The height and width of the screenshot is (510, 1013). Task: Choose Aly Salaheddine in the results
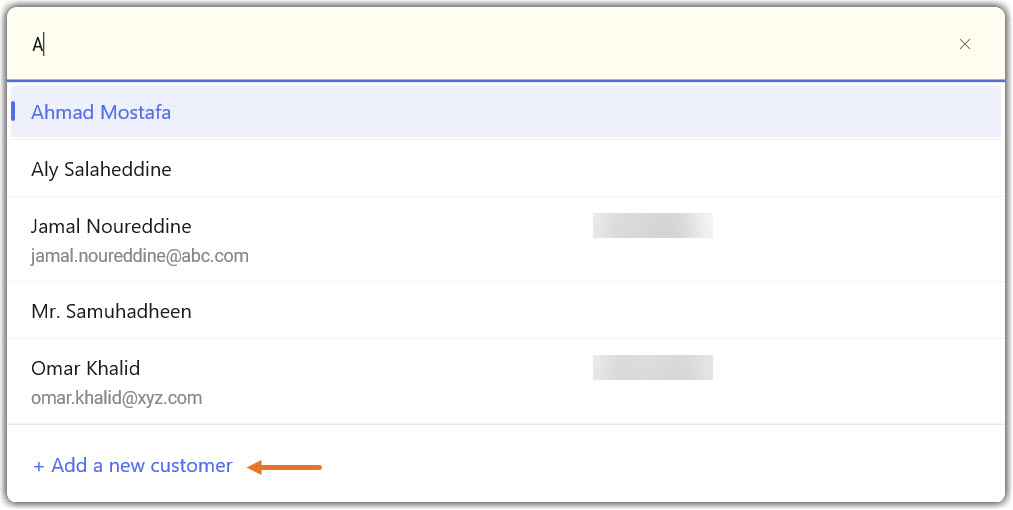tap(101, 169)
